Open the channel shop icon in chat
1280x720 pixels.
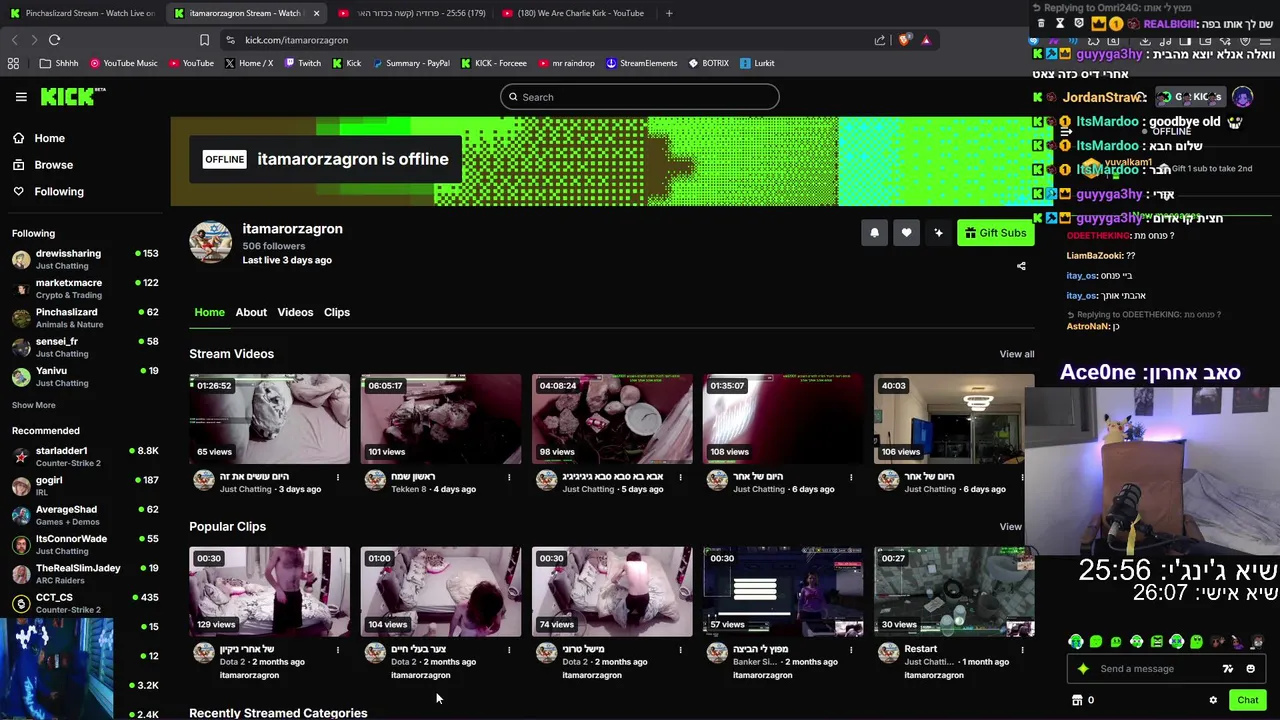[x=1077, y=700]
